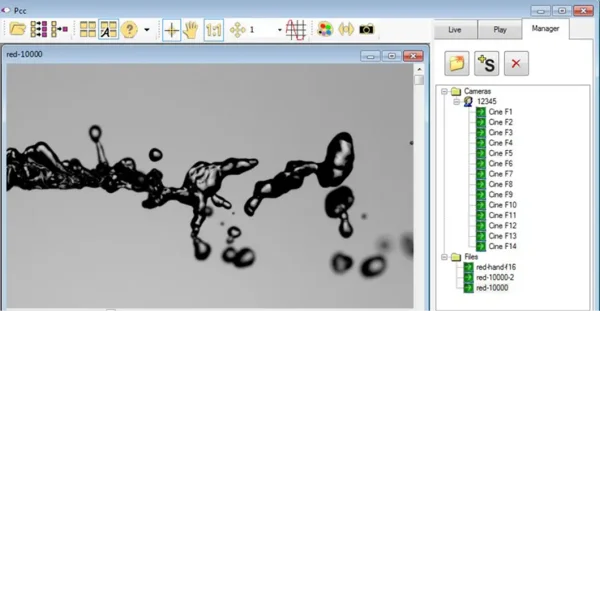This screenshot has height=600, width=600.
Task: Toggle the measurement grid icon
Action: [295, 30]
